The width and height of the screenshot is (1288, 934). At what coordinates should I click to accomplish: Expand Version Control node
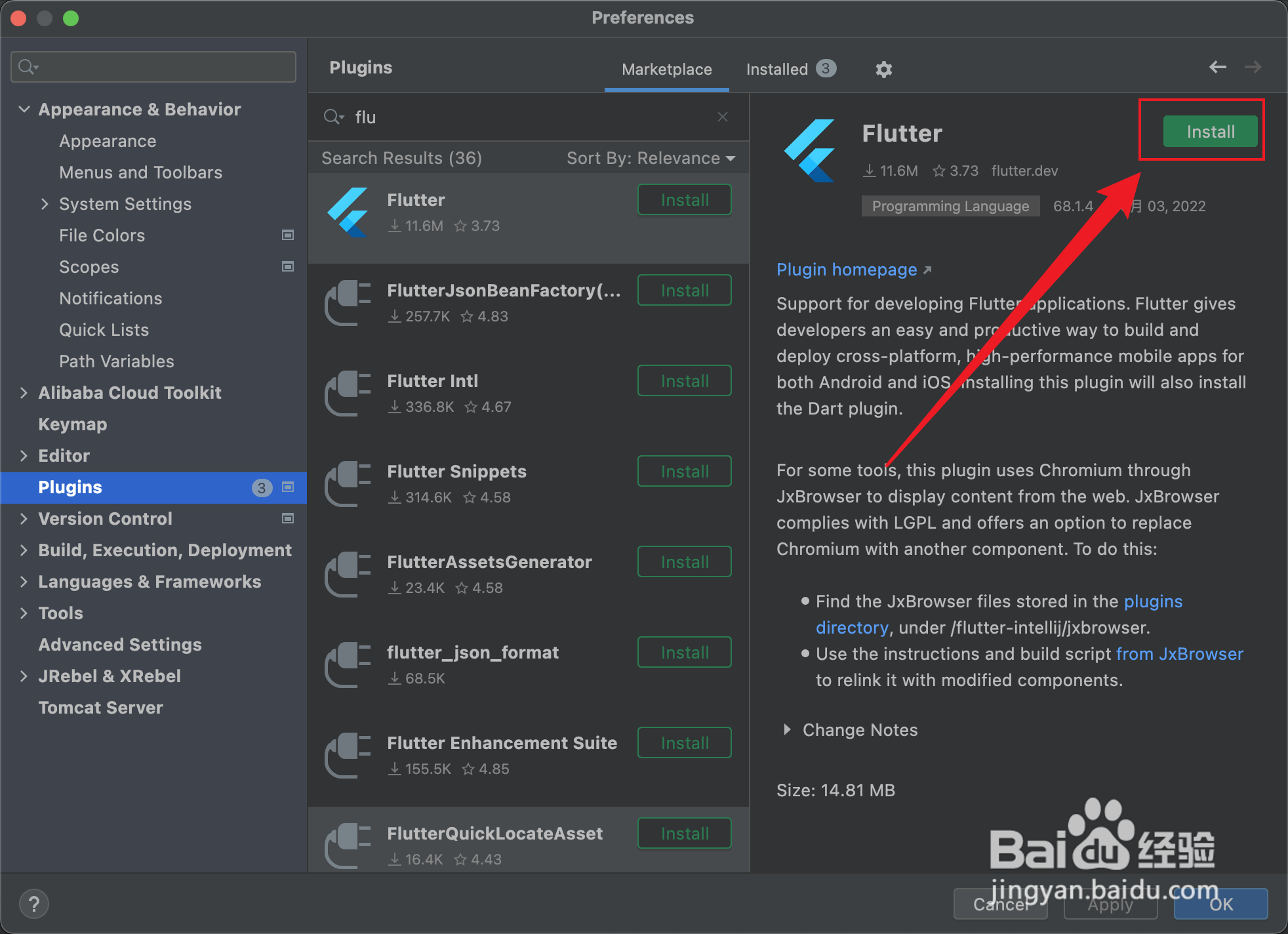(x=24, y=518)
